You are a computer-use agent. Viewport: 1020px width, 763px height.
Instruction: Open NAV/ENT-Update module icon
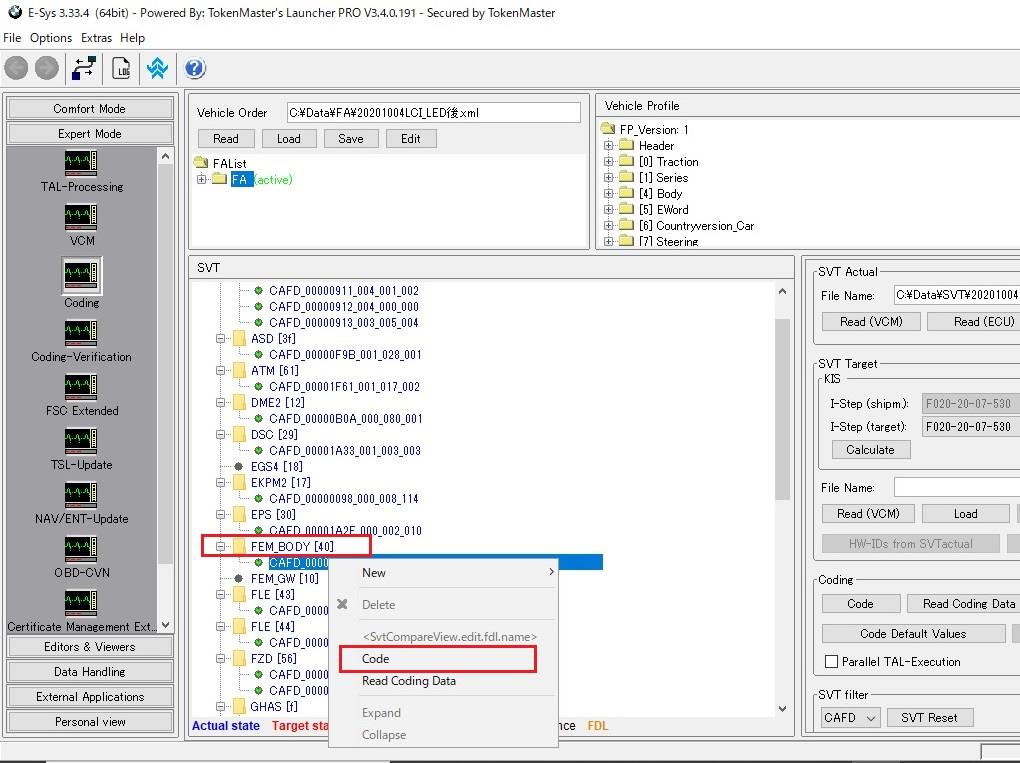tap(81, 495)
